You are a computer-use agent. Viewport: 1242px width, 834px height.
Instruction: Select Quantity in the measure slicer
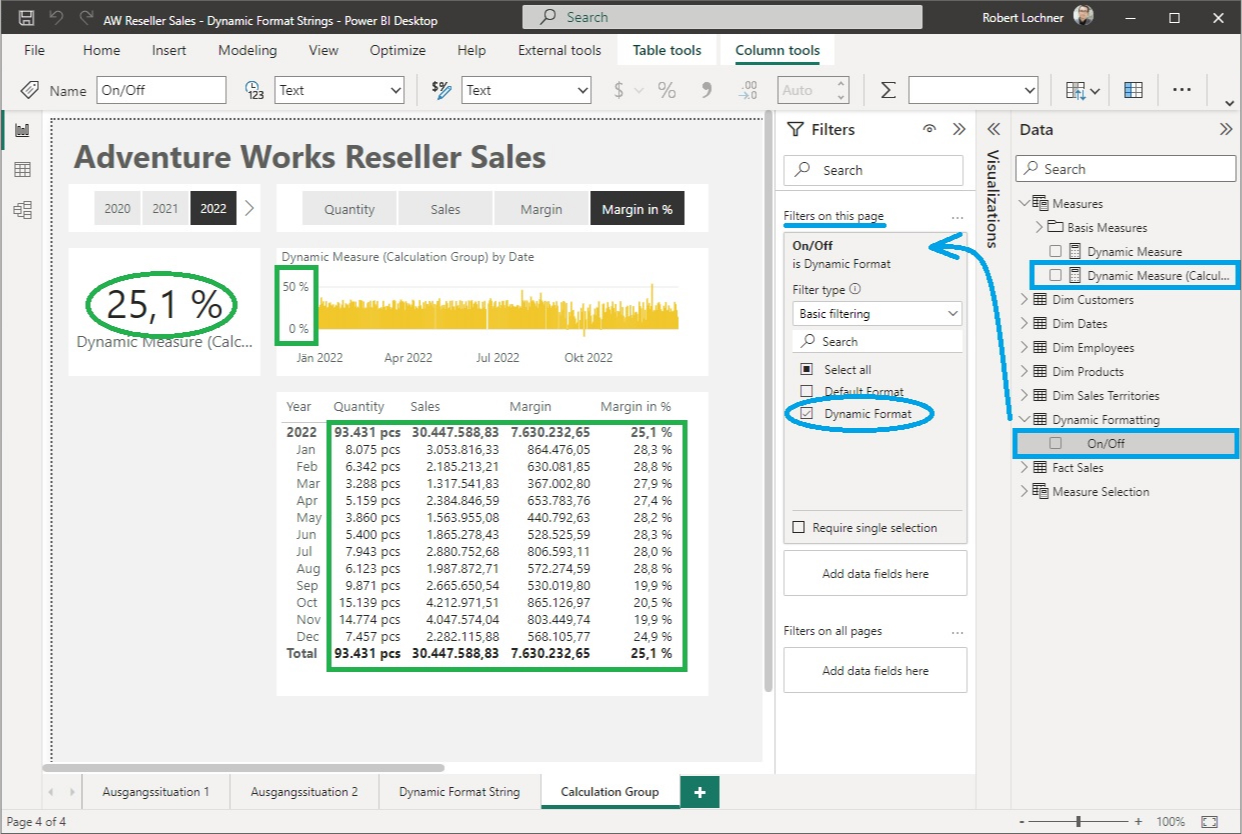click(349, 209)
